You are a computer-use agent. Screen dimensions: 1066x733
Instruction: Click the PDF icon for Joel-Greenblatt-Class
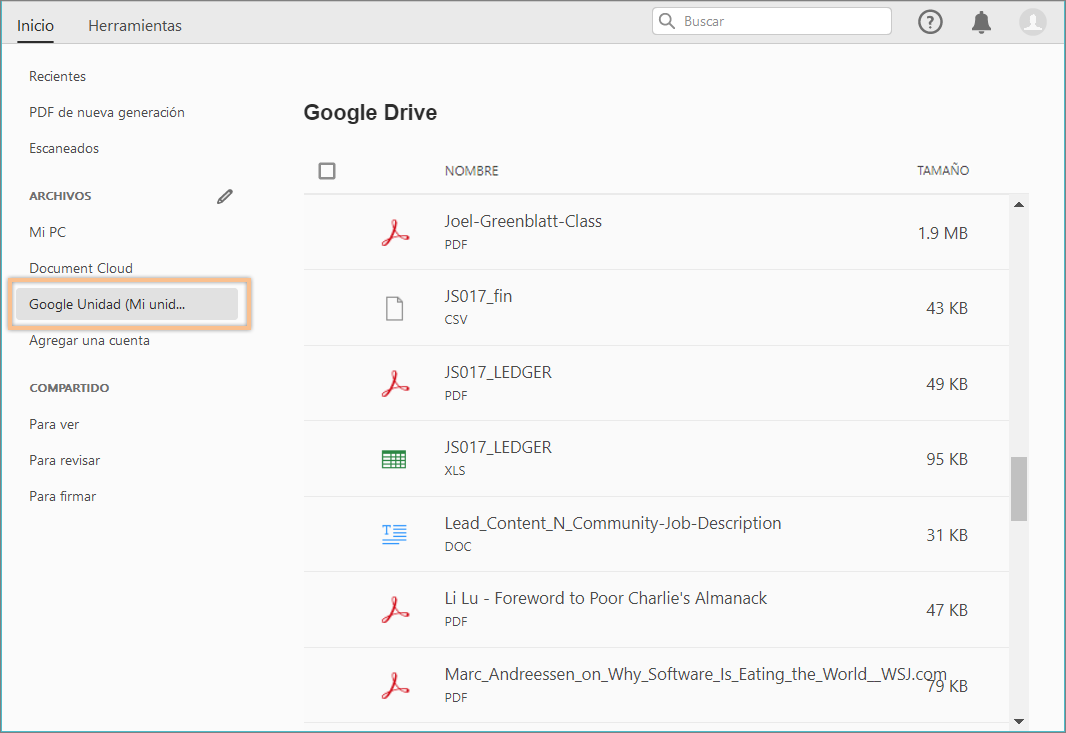click(395, 231)
